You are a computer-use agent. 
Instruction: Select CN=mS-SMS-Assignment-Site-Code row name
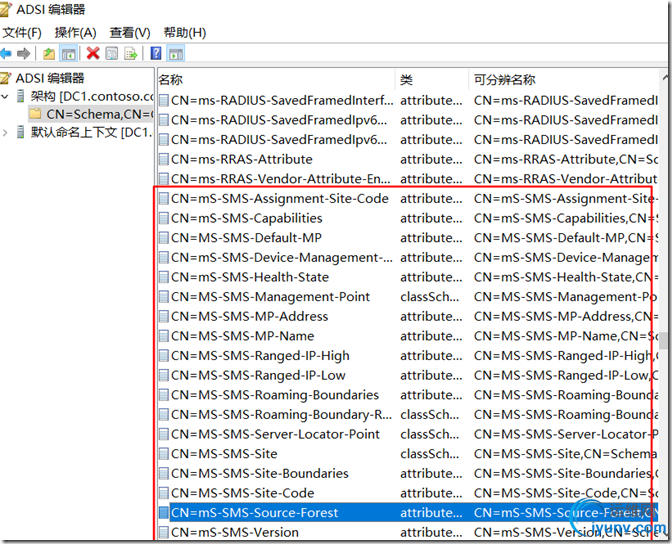pyautogui.click(x=280, y=198)
